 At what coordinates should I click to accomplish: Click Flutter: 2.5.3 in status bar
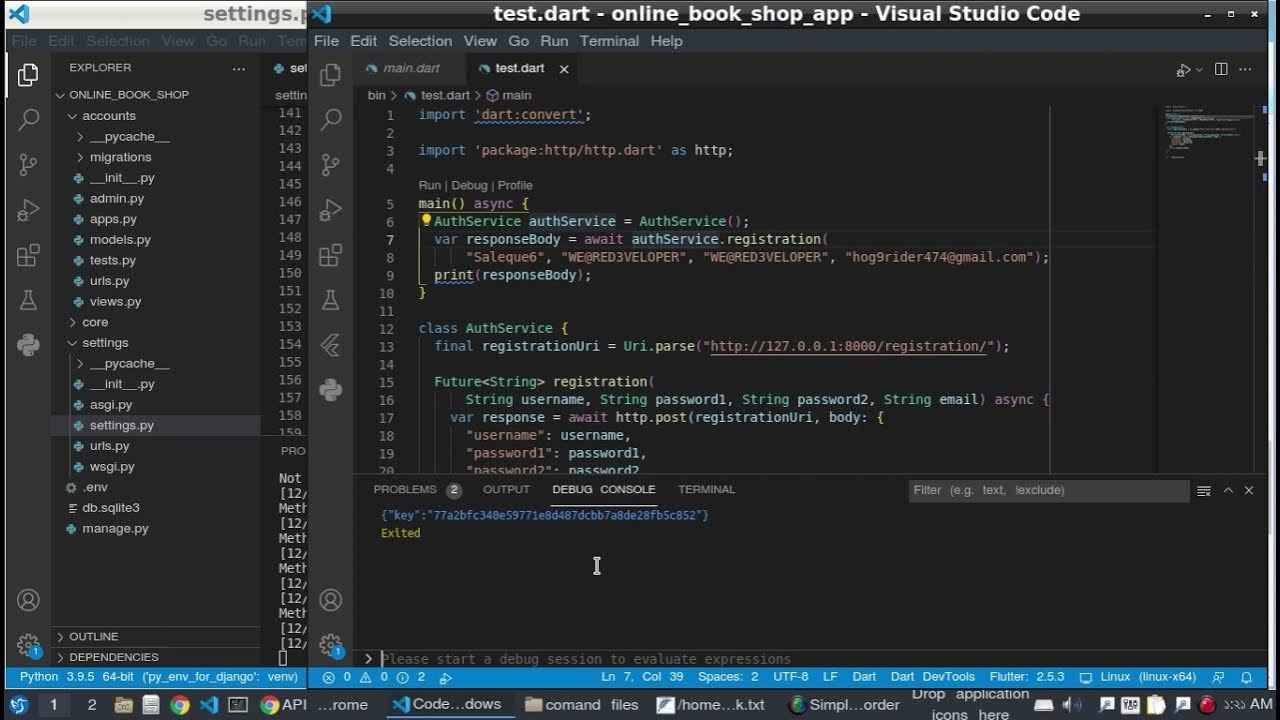click(x=1027, y=677)
